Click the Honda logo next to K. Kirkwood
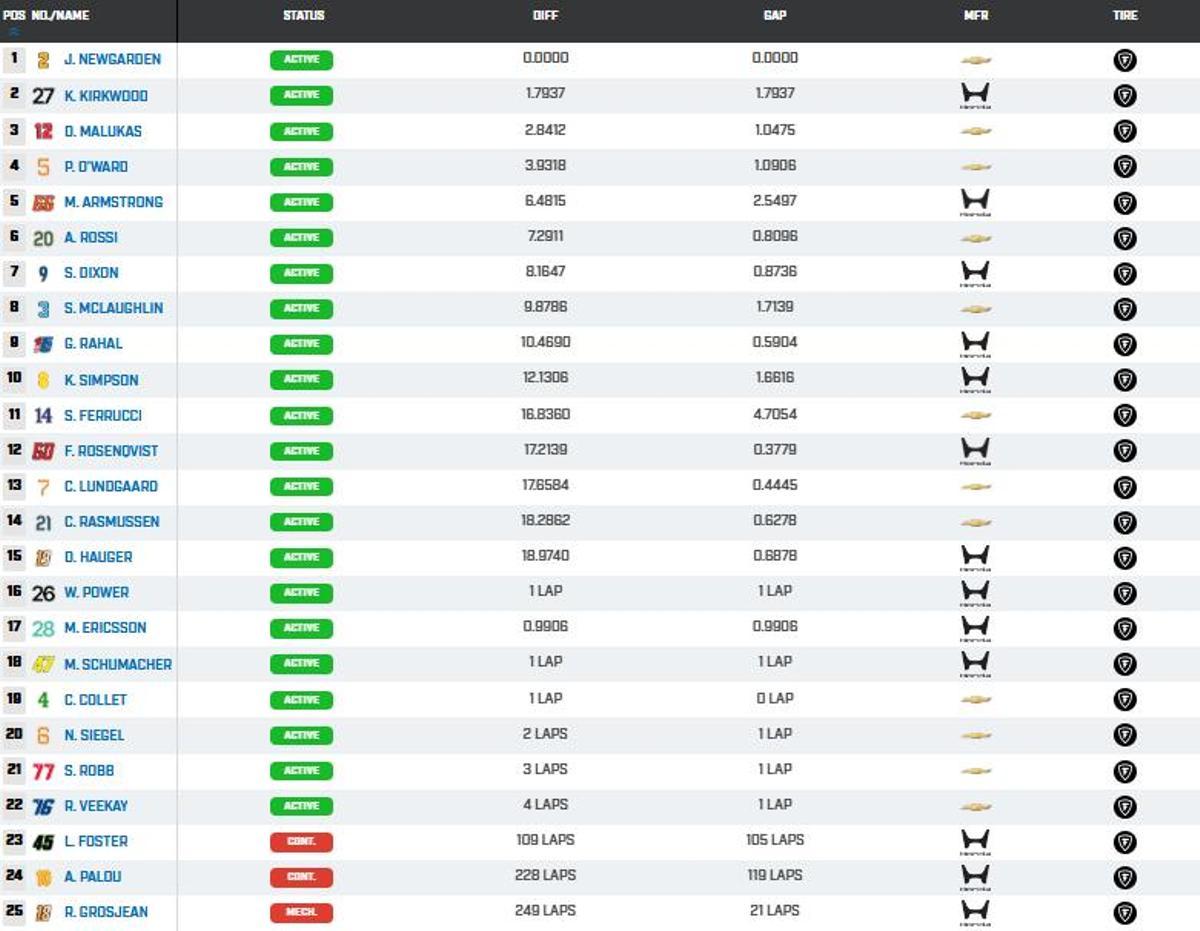This screenshot has width=1200, height=931. (975, 95)
